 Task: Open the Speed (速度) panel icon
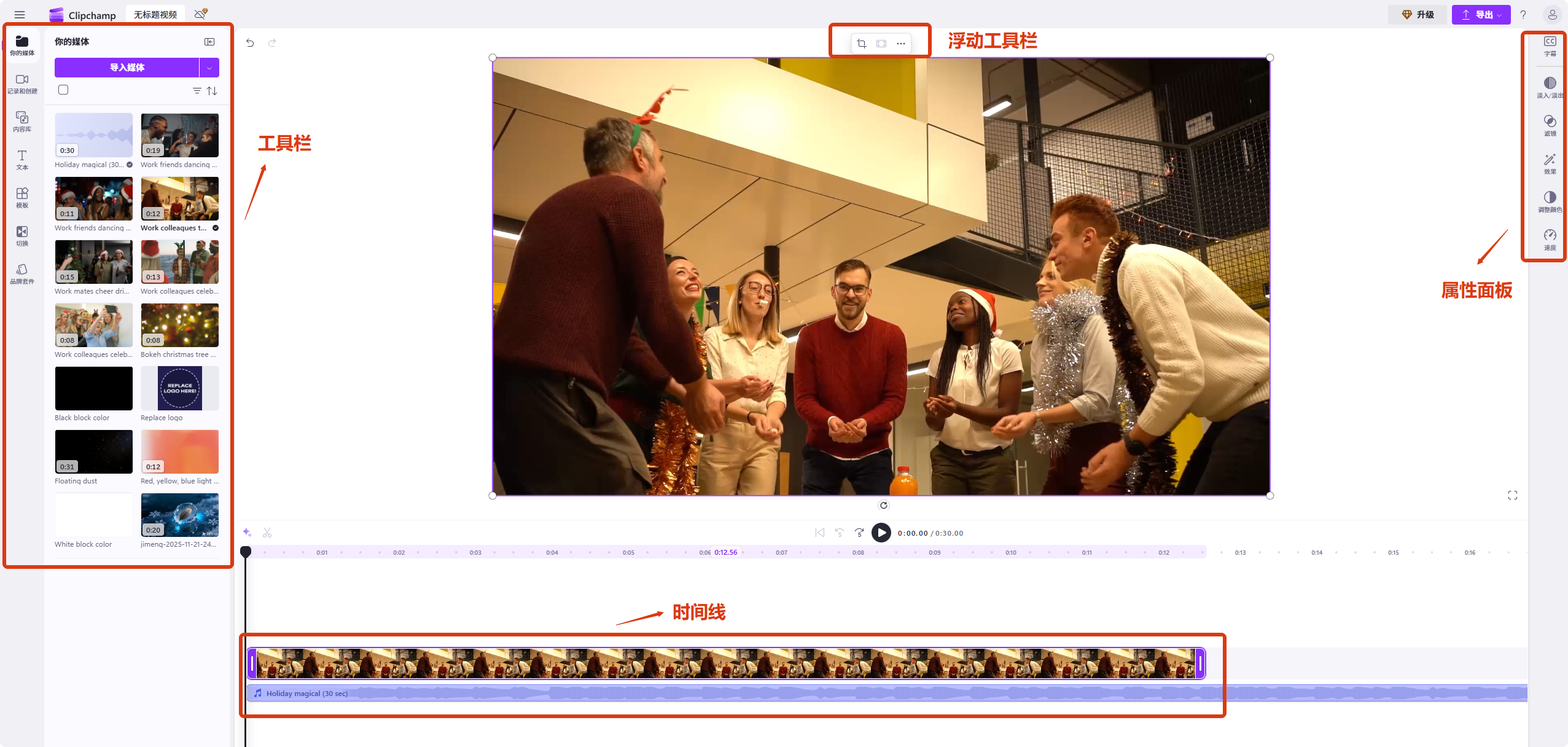1550,239
